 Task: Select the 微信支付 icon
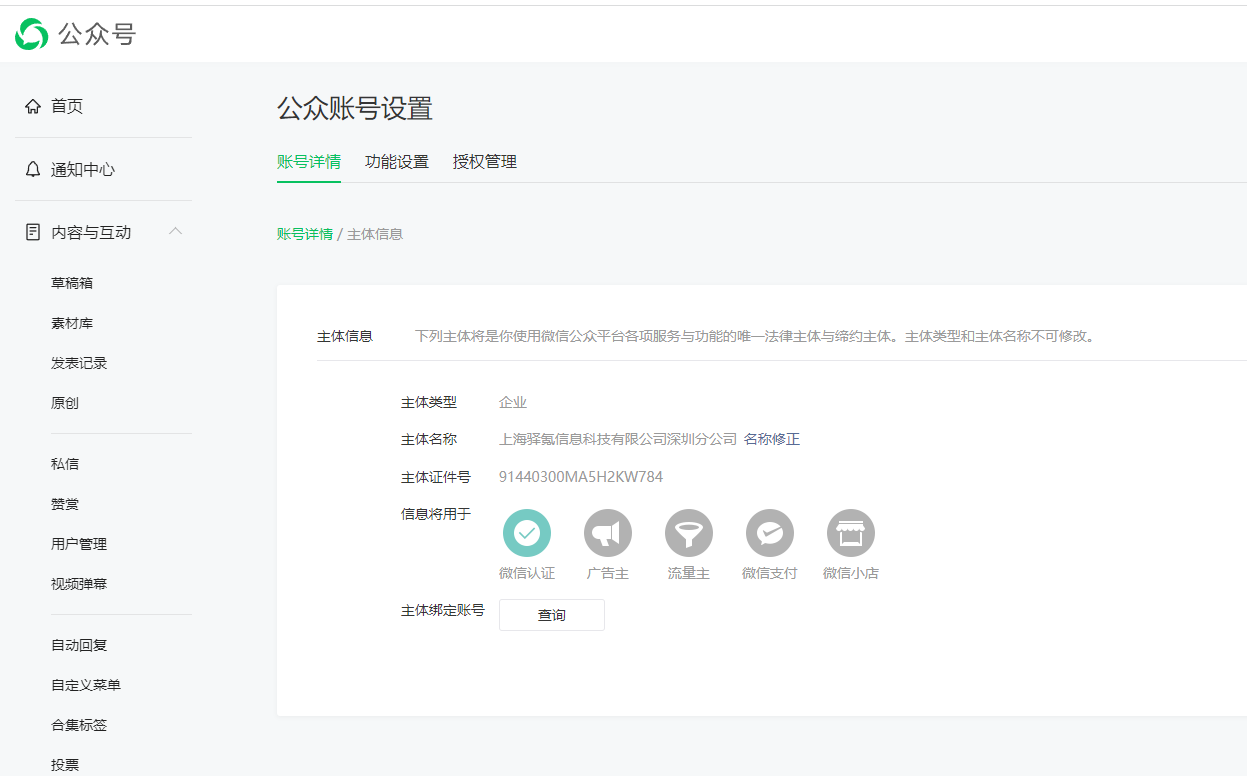[770, 533]
